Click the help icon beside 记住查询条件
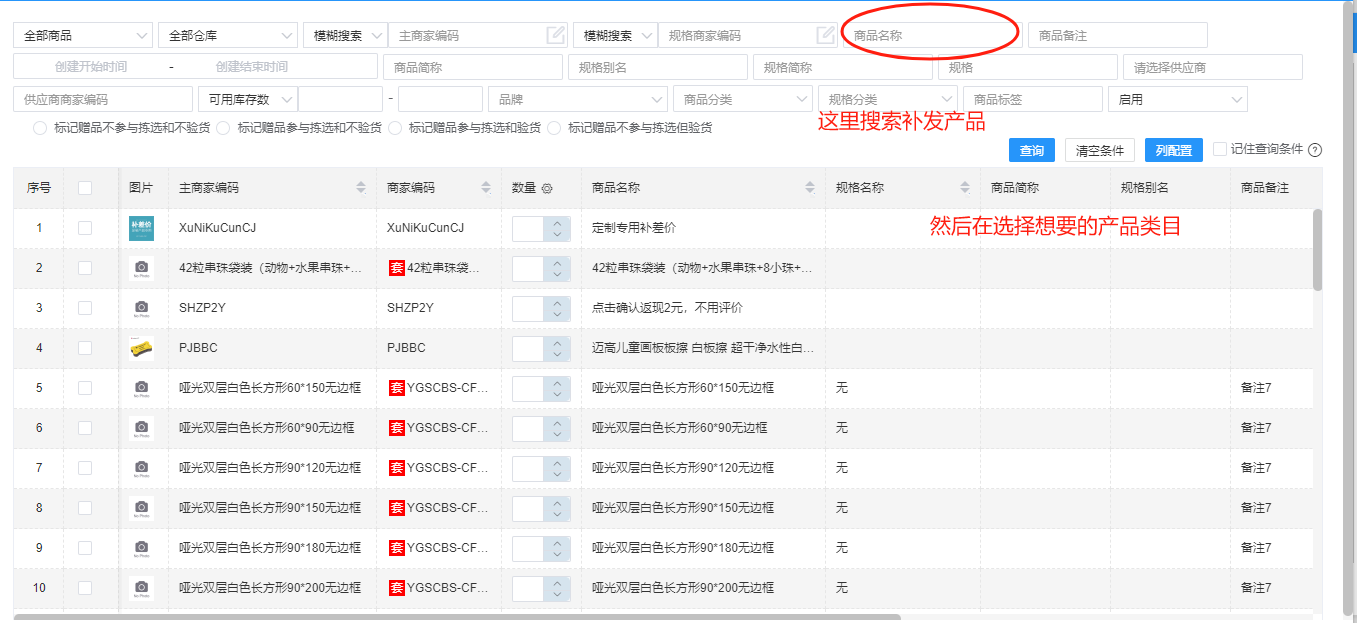The image size is (1357, 623). point(1315,150)
